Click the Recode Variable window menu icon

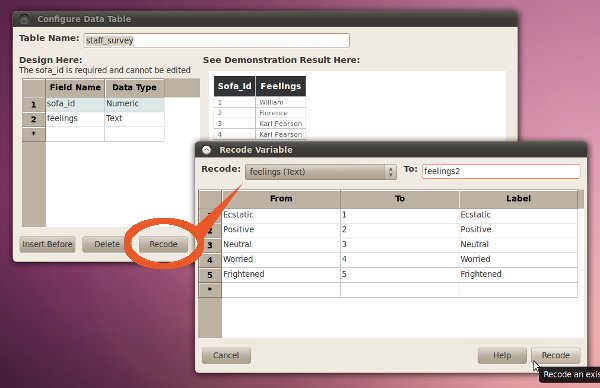pos(207,150)
